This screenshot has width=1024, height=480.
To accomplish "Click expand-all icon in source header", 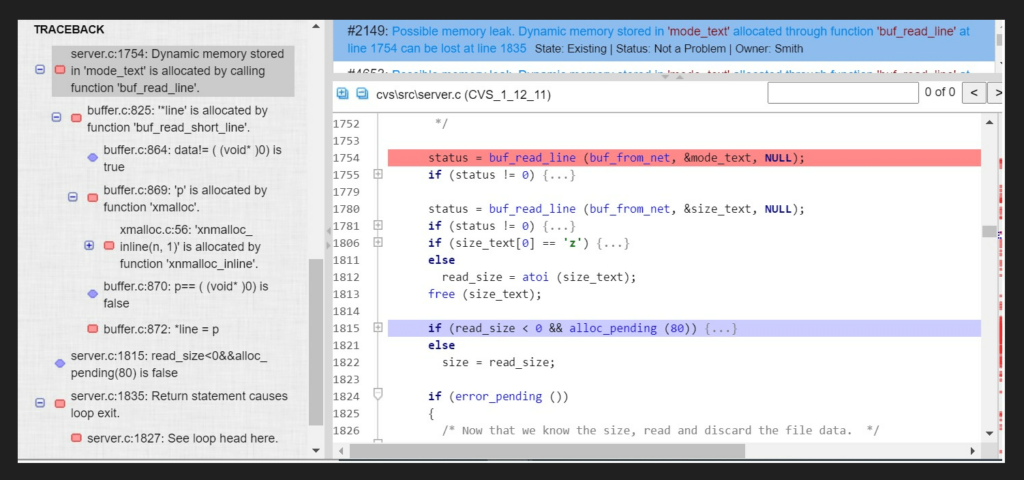I will coord(343,94).
